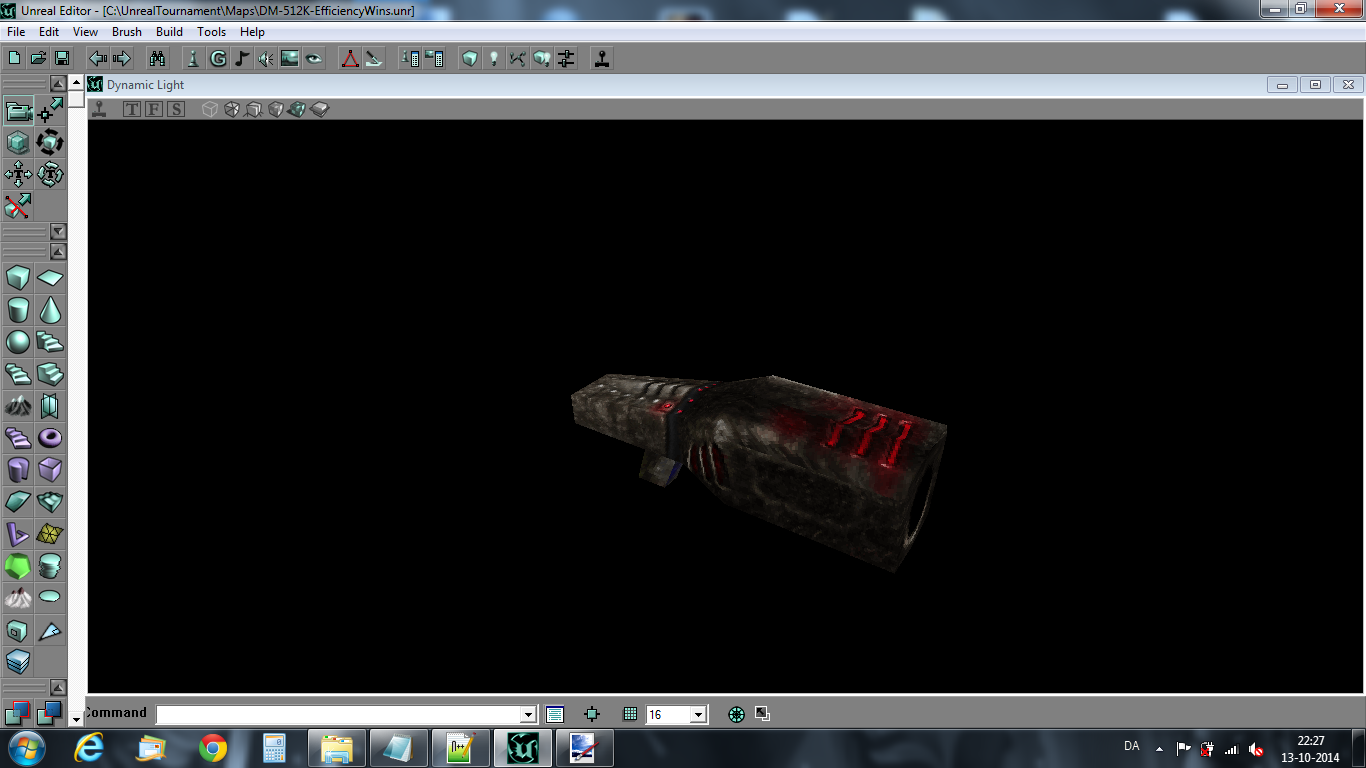Collapse the camera tools panel section
This screenshot has width=1366, height=768.
click(x=58, y=84)
